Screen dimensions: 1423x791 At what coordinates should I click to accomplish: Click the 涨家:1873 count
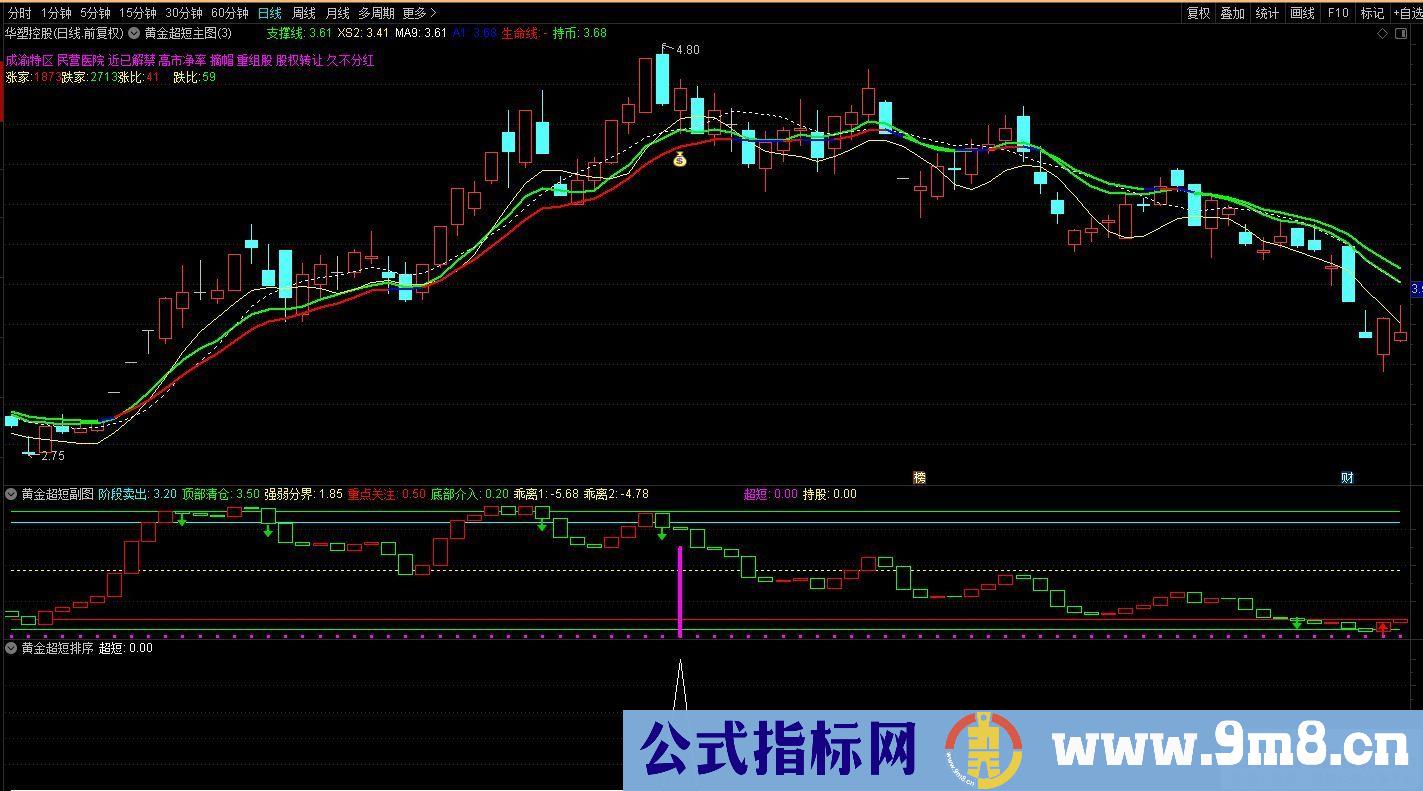(x=31, y=77)
